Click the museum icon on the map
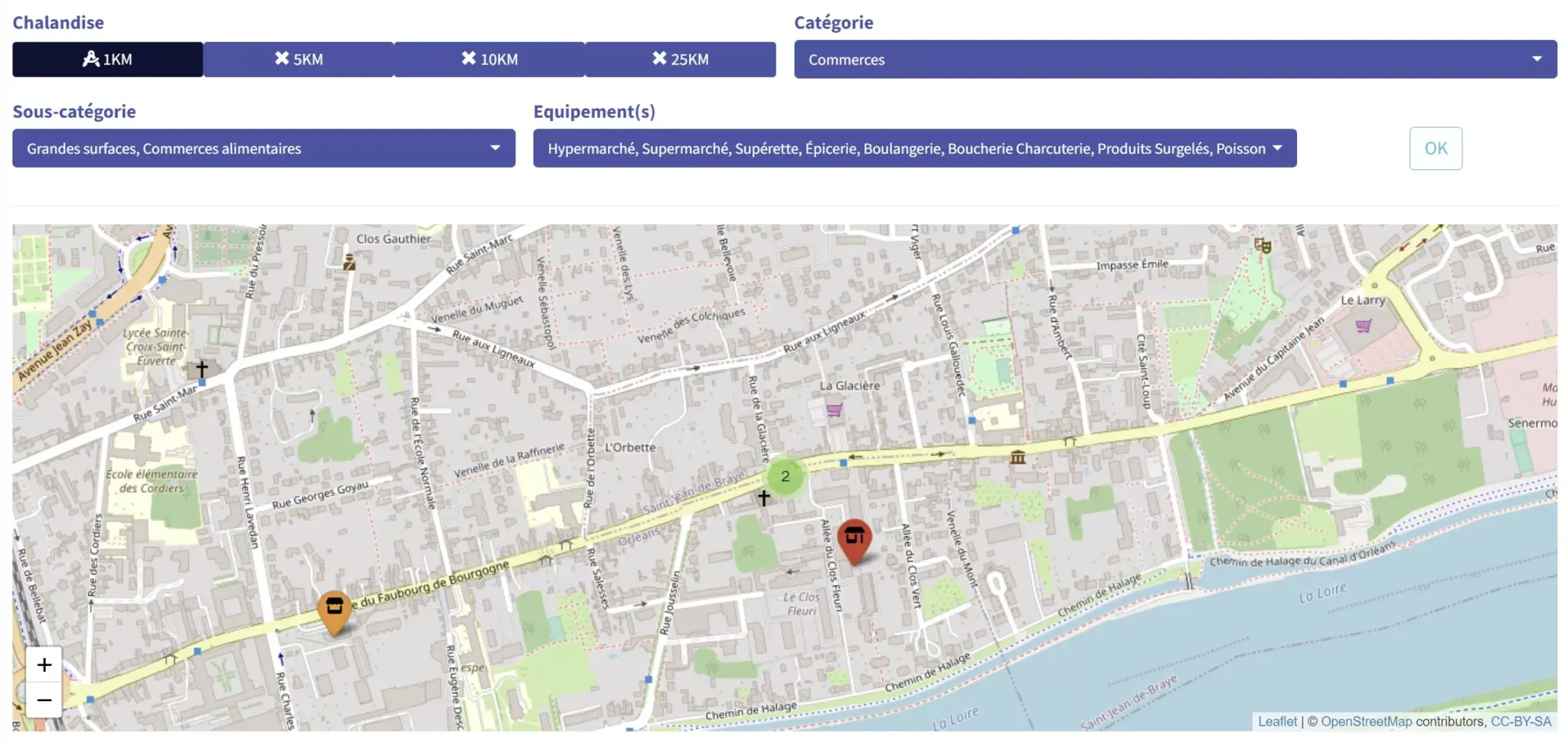 (1018, 458)
